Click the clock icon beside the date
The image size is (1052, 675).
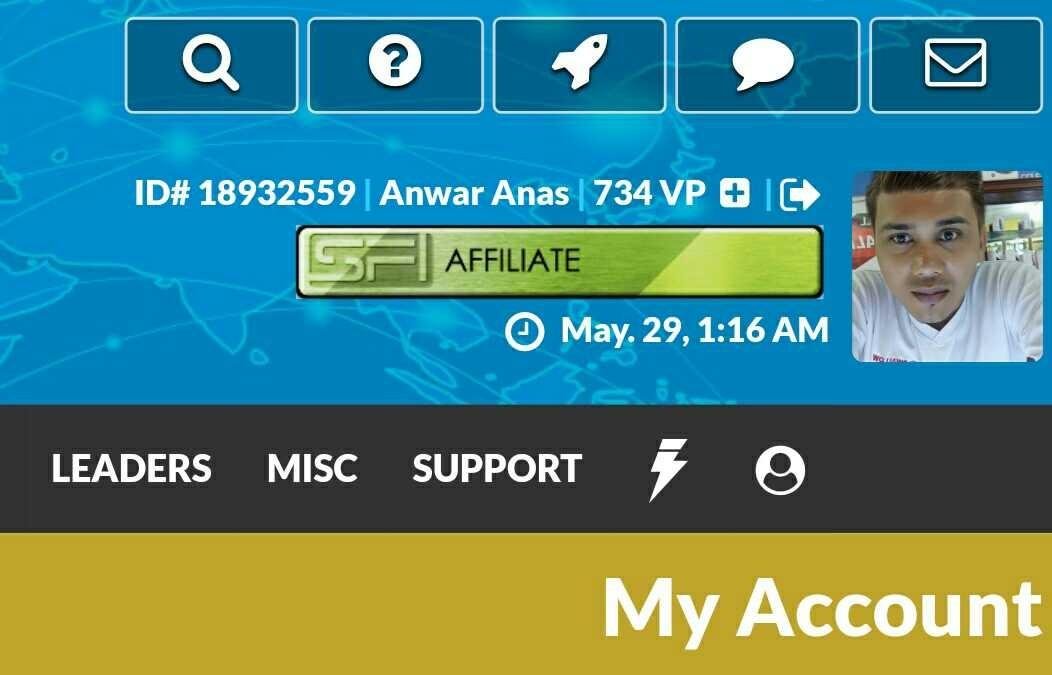[524, 331]
